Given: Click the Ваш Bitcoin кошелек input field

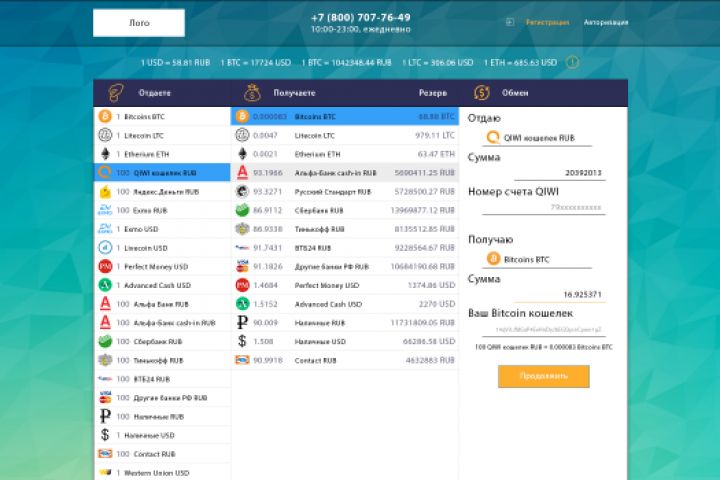Looking at the screenshot, I should (x=544, y=329).
